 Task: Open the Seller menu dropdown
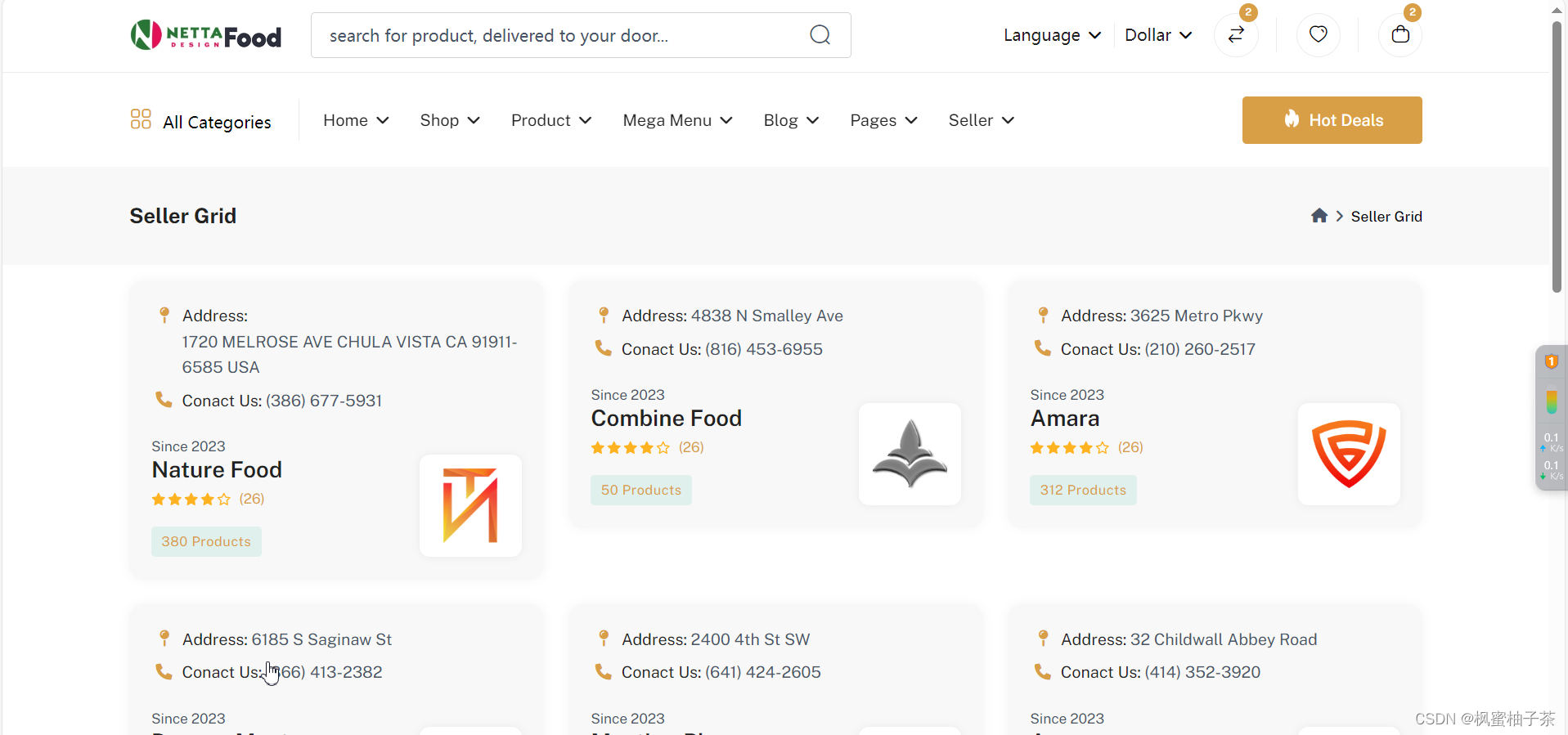click(982, 120)
